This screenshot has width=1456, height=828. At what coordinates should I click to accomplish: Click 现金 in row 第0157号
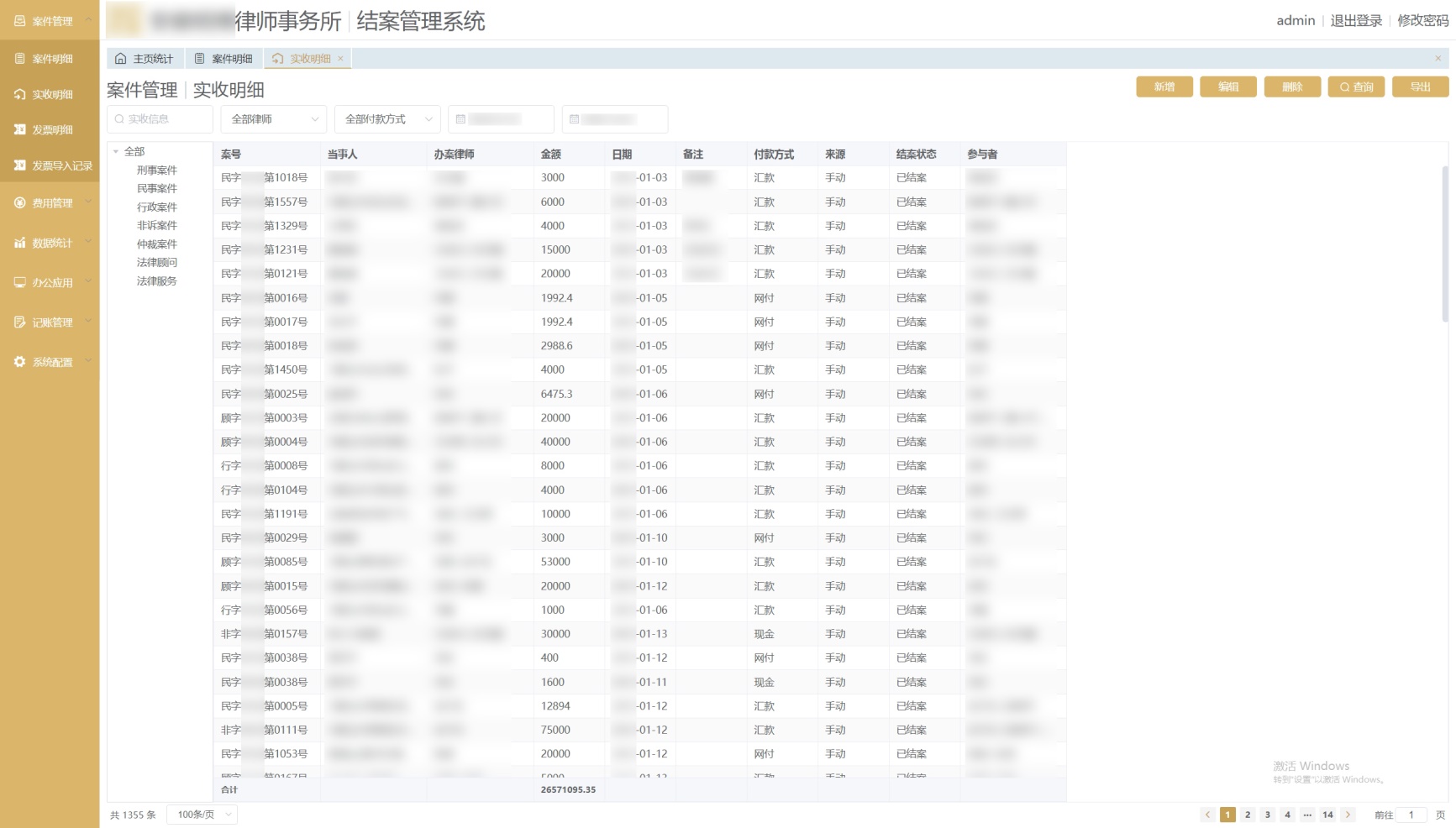pos(764,634)
